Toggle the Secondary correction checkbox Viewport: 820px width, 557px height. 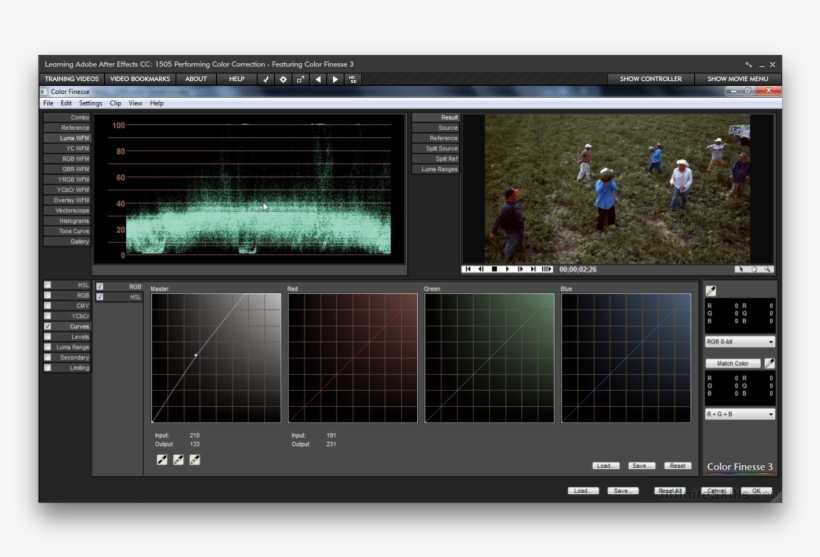pyautogui.click(x=48, y=357)
